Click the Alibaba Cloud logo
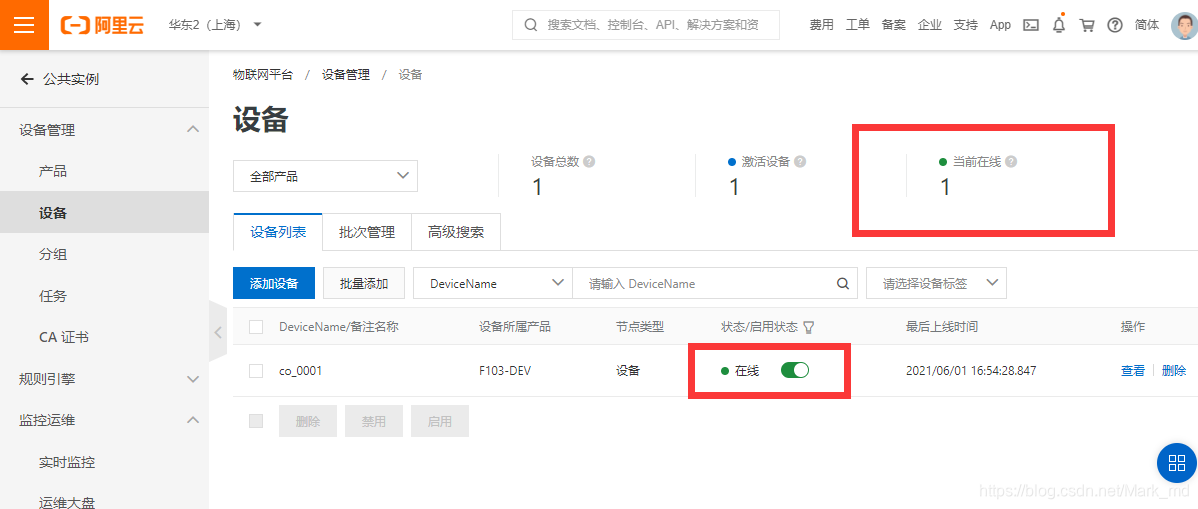Viewport: 1198px width, 509px height. [x=102, y=24]
